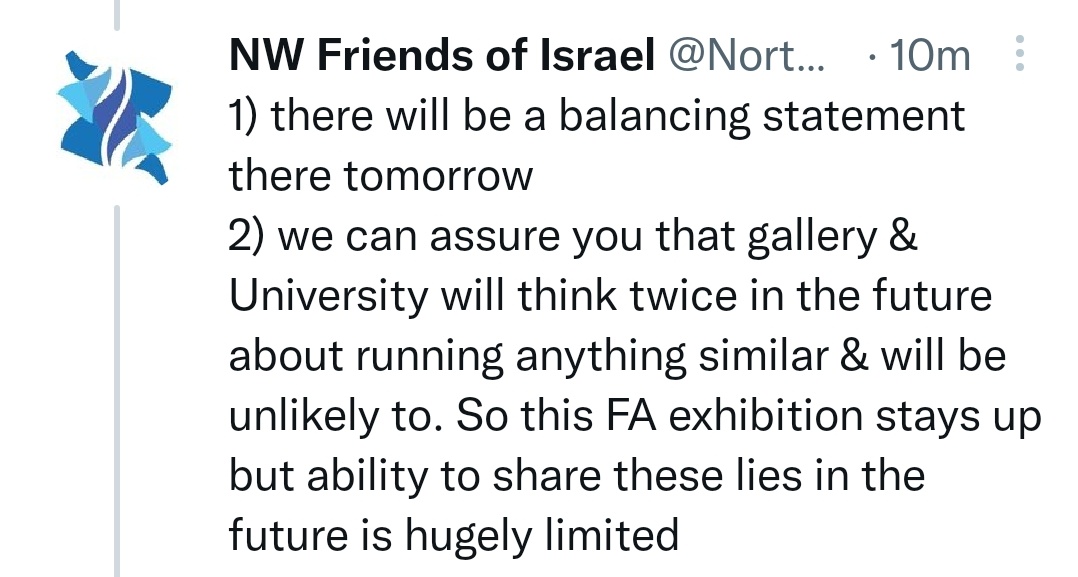The width and height of the screenshot is (1078, 577).
Task: Click the "ability to share these lies" line
Action: (576, 477)
